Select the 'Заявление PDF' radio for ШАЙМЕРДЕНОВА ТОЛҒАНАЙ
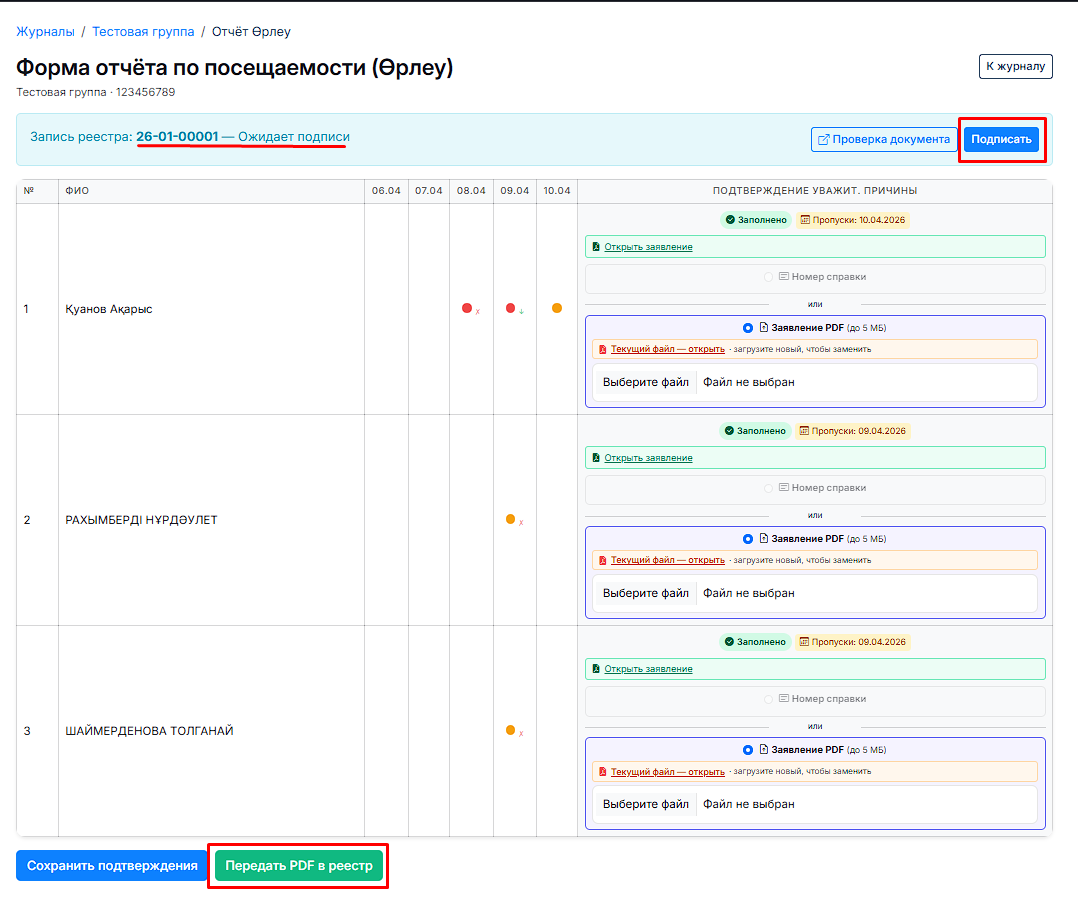The height and width of the screenshot is (902, 1078). point(748,750)
